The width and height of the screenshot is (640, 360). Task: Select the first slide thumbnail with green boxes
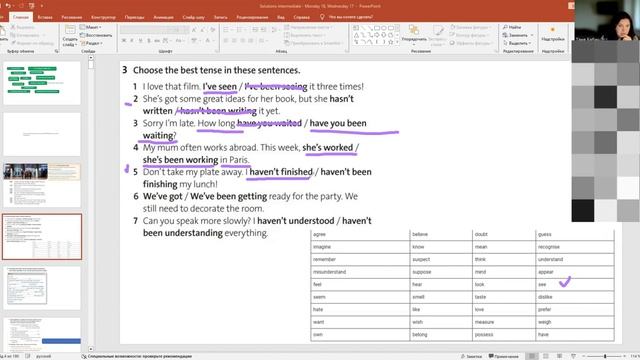click(x=42, y=83)
